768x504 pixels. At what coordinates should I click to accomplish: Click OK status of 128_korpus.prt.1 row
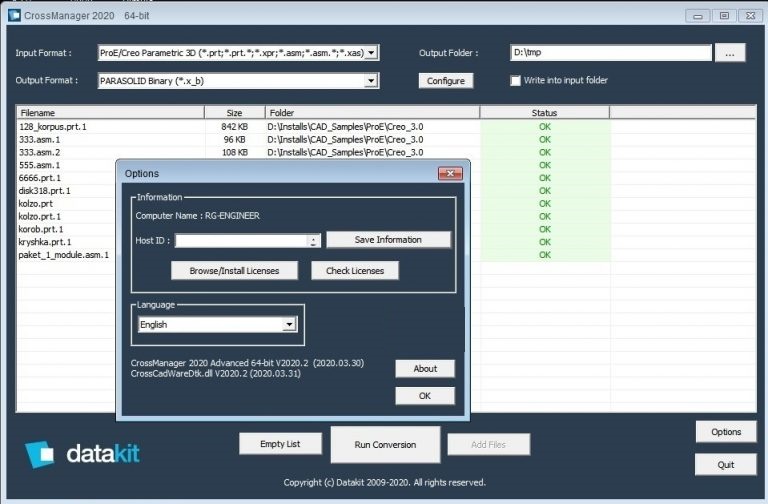(545, 127)
